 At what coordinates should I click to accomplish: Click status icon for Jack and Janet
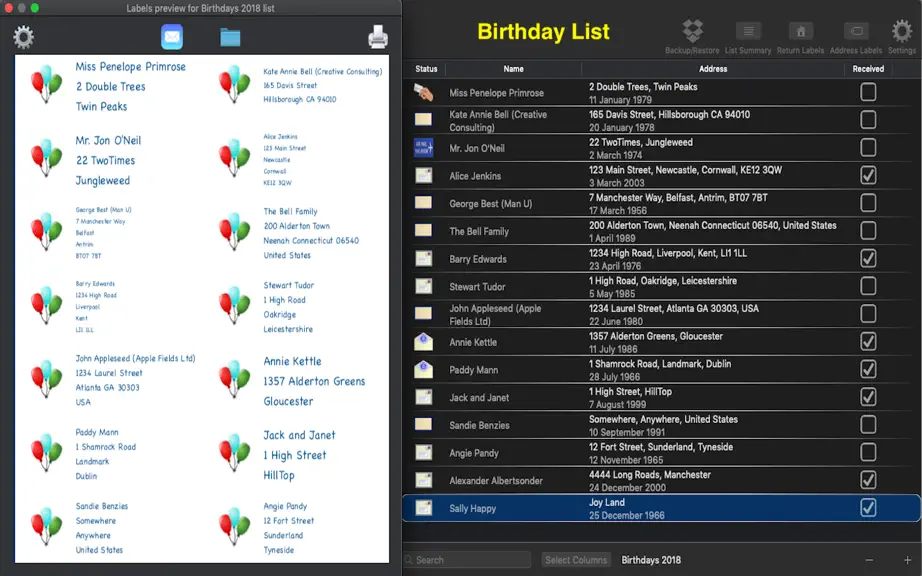[423, 397]
